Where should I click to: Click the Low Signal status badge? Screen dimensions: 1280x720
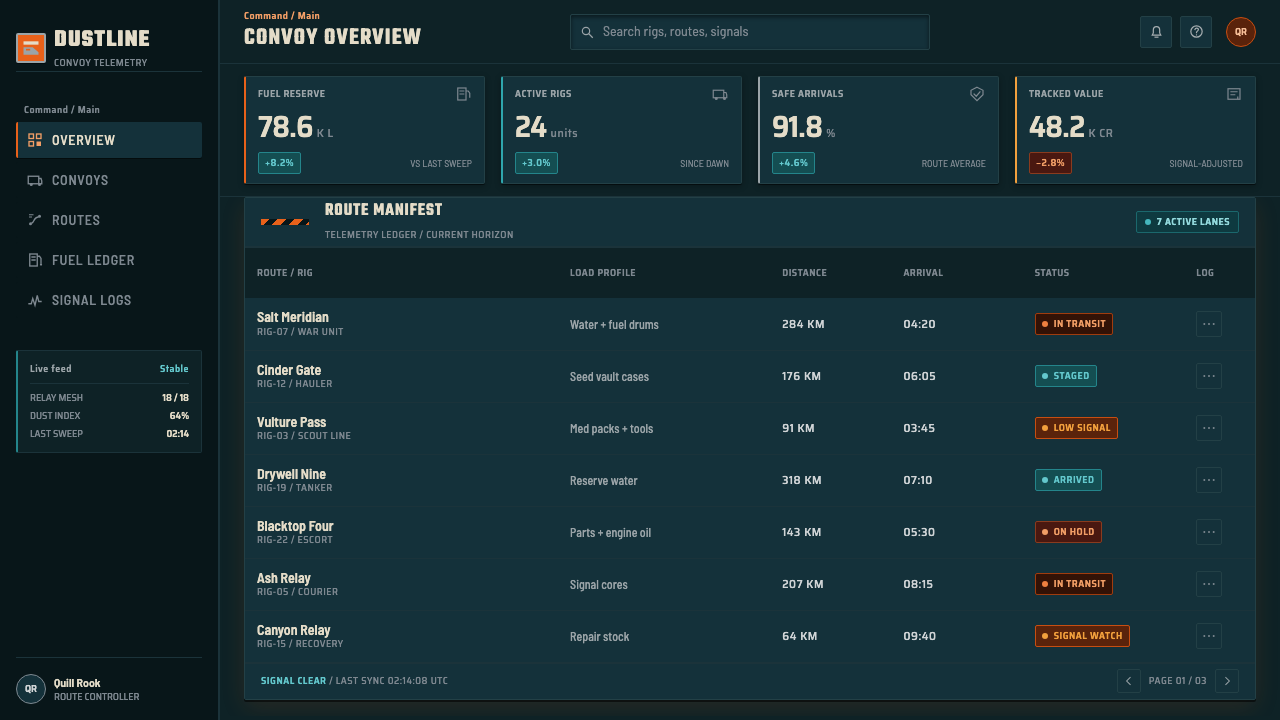(1076, 428)
